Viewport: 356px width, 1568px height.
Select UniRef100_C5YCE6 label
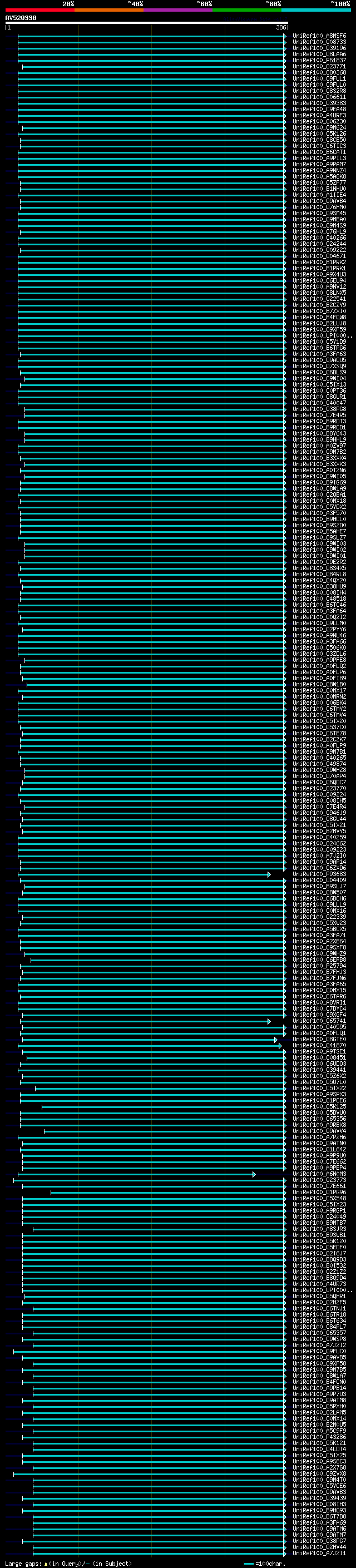(x=319, y=1486)
